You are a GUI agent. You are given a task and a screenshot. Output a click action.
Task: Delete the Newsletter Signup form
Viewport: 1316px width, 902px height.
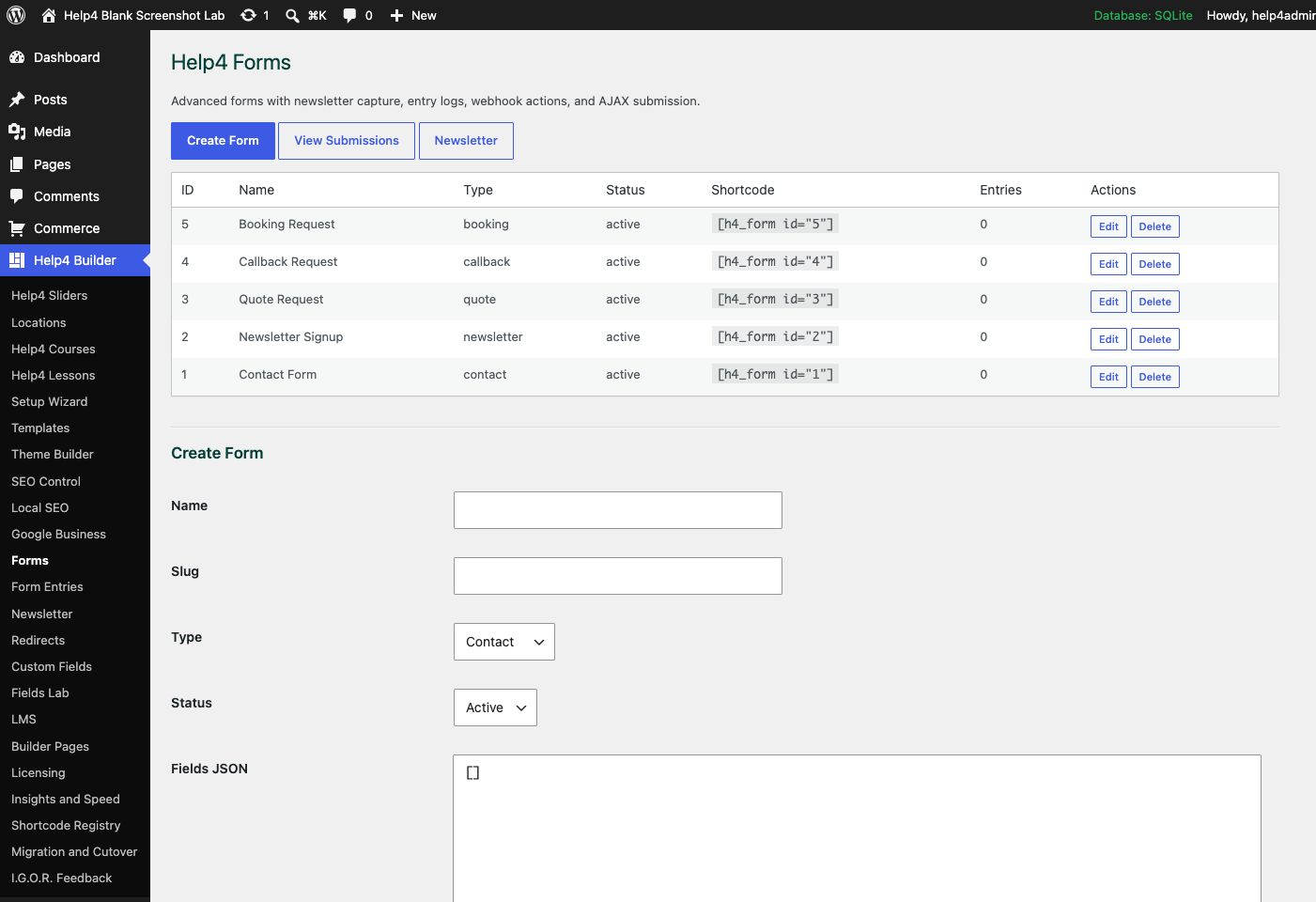tap(1154, 339)
